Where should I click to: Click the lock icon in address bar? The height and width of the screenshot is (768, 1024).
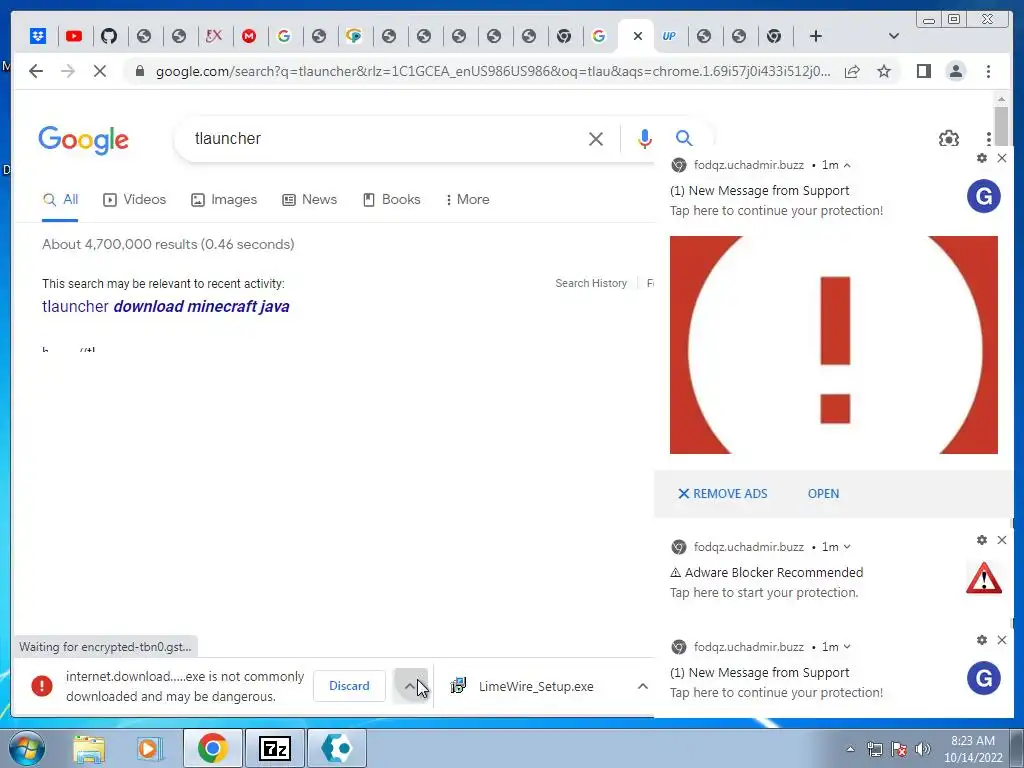click(139, 71)
